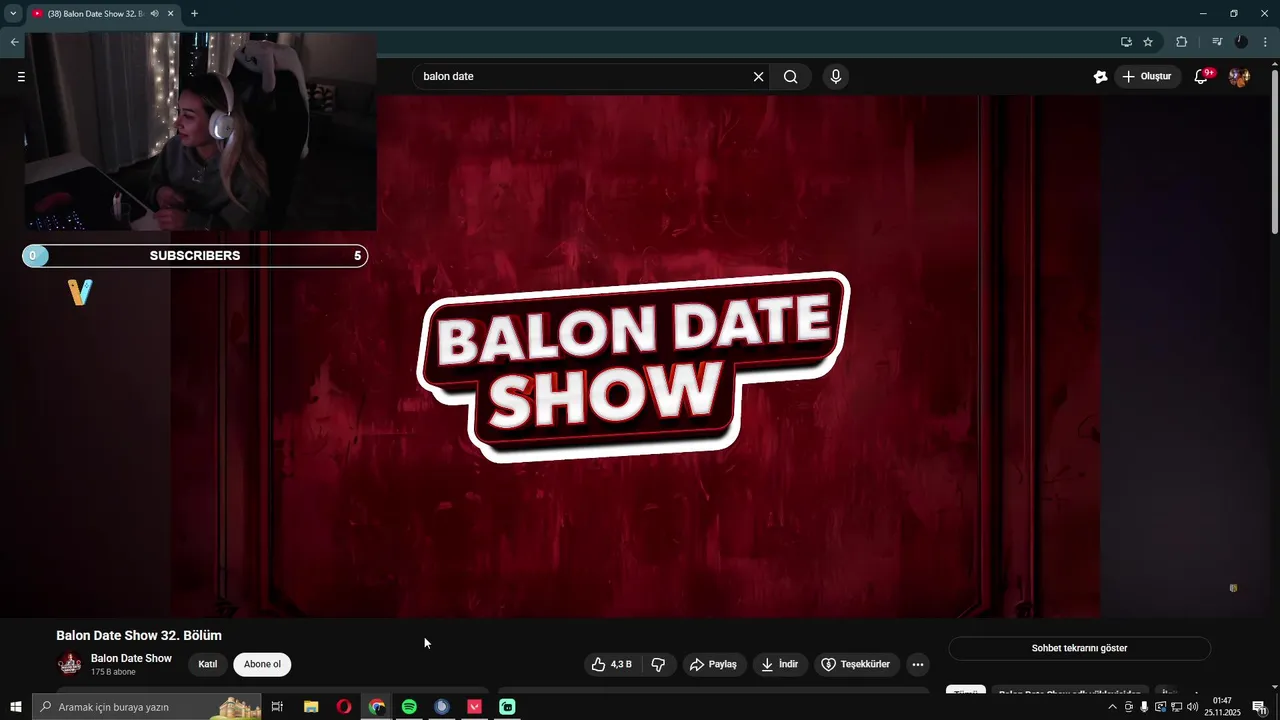Send thanks with Teşekkürler button
This screenshot has height=720, width=1280.
click(x=855, y=664)
